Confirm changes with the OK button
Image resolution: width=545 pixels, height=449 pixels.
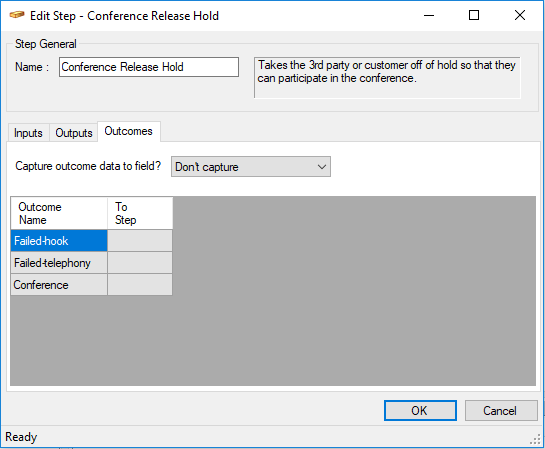coord(420,410)
